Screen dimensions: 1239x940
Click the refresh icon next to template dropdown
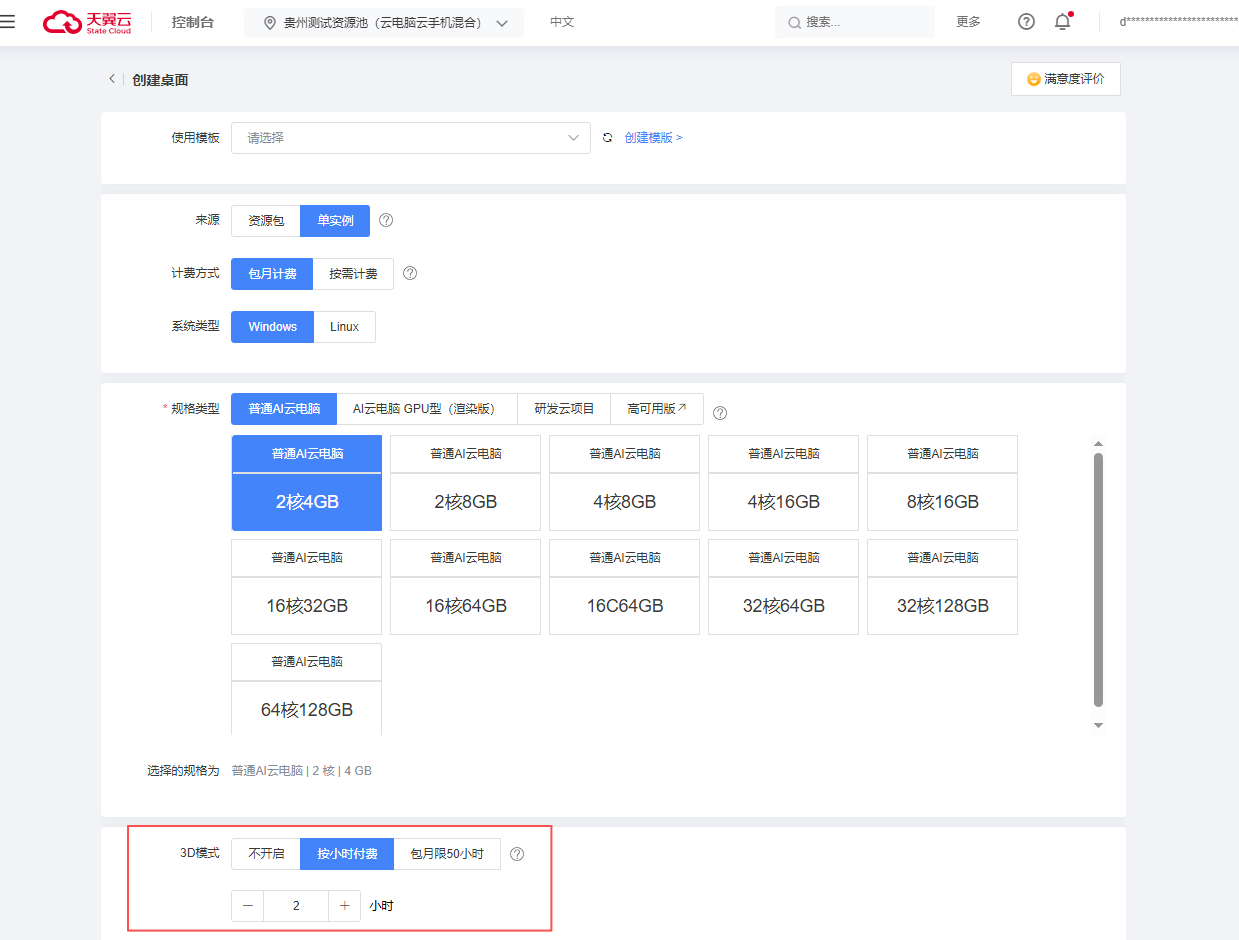607,138
